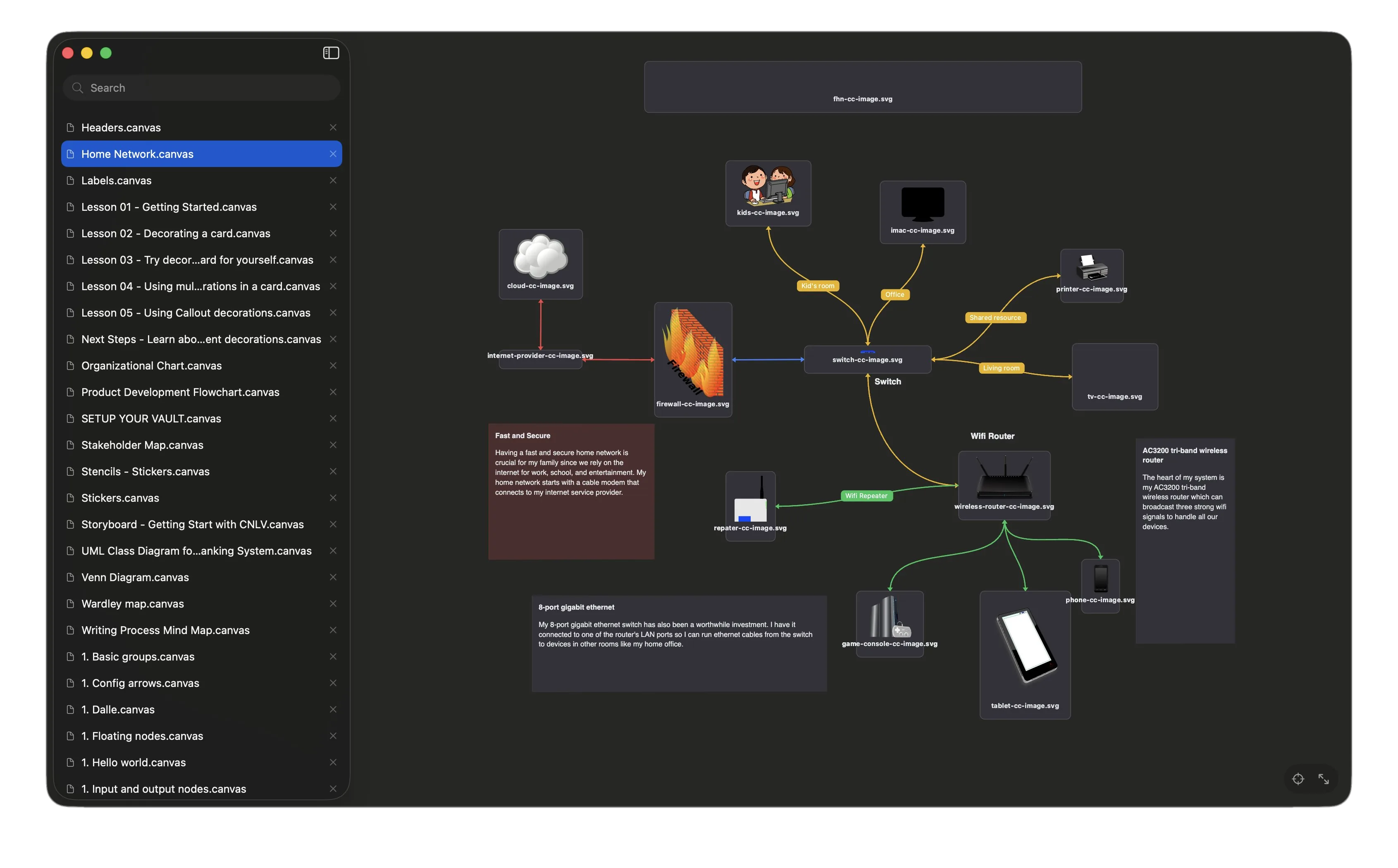Focus the Search field
1398x868 pixels.
(202, 88)
